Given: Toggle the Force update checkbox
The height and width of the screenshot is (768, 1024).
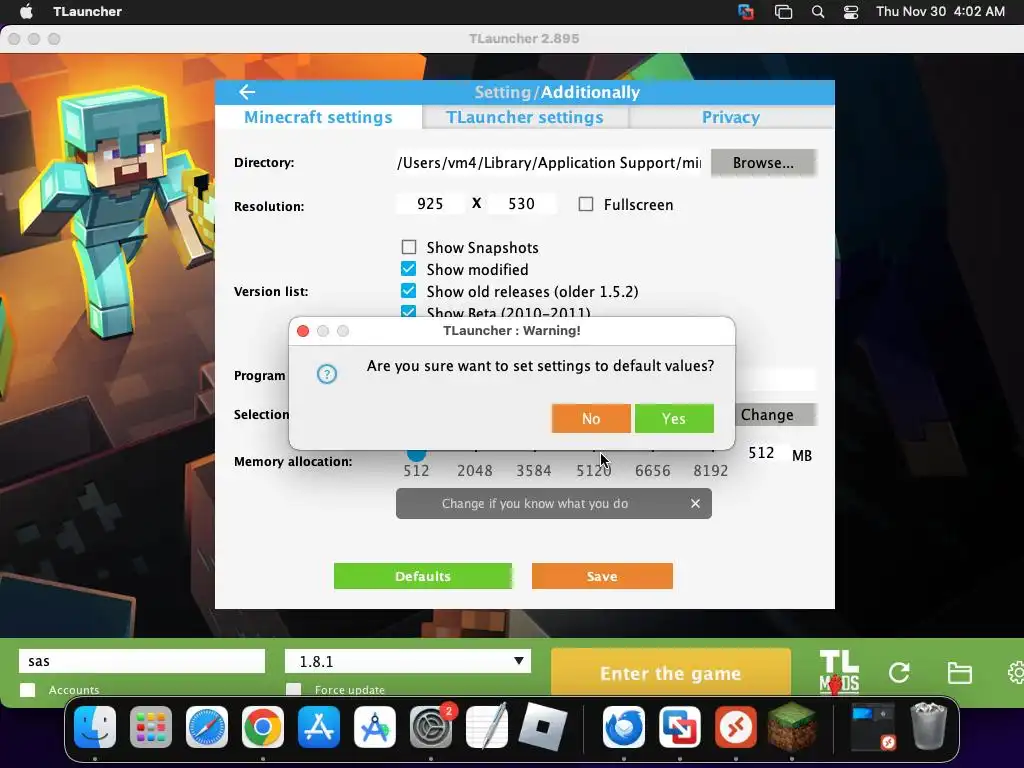Looking at the screenshot, I should coord(294,690).
